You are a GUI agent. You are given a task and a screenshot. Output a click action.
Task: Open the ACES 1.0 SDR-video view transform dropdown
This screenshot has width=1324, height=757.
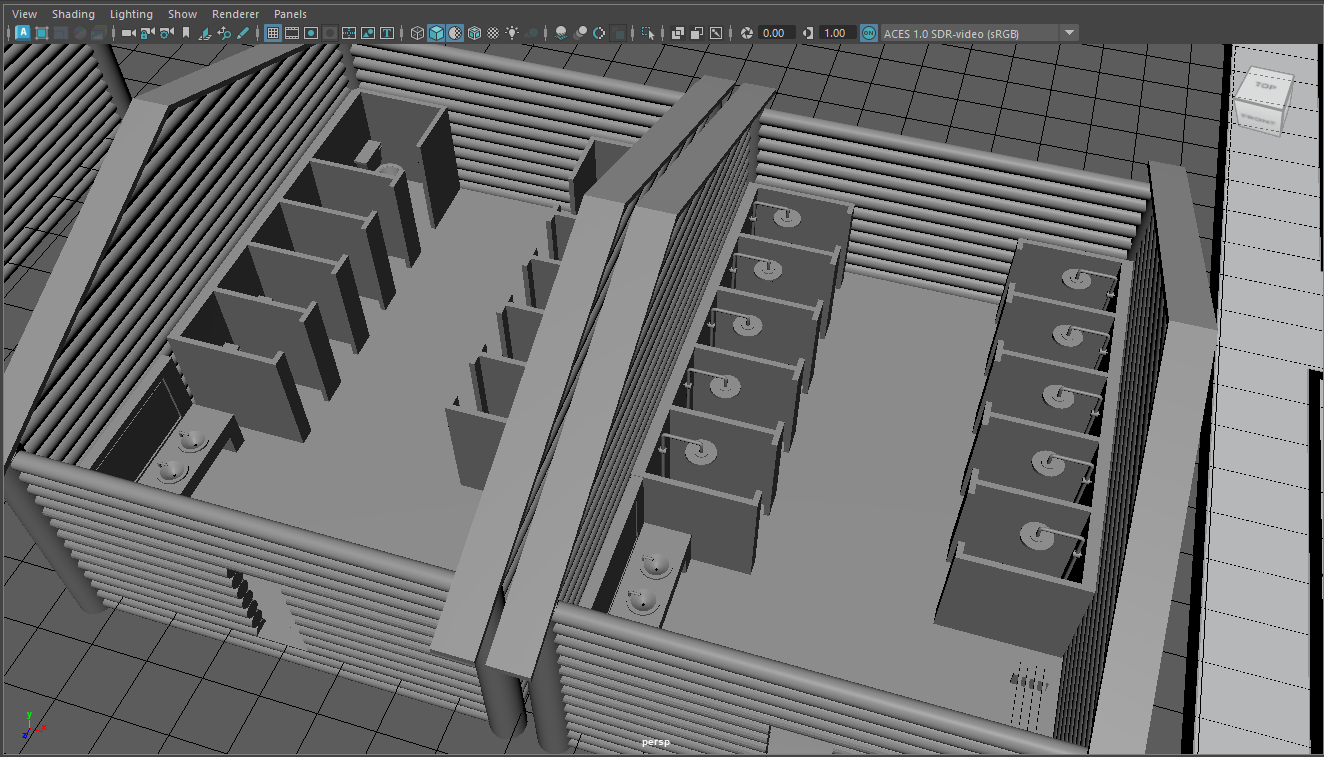[979, 33]
